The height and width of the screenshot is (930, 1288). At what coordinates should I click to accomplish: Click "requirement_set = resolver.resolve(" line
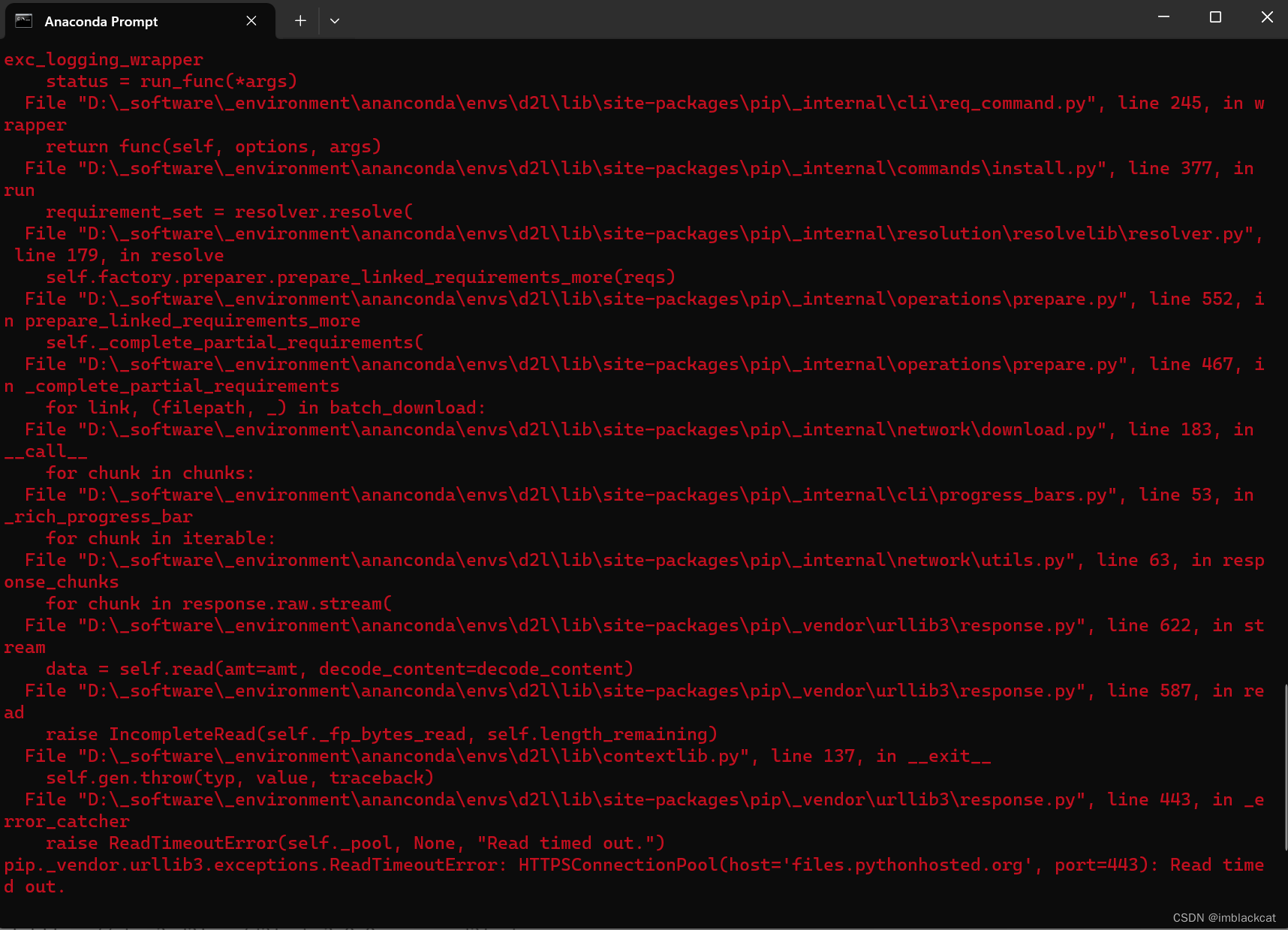[x=230, y=212]
